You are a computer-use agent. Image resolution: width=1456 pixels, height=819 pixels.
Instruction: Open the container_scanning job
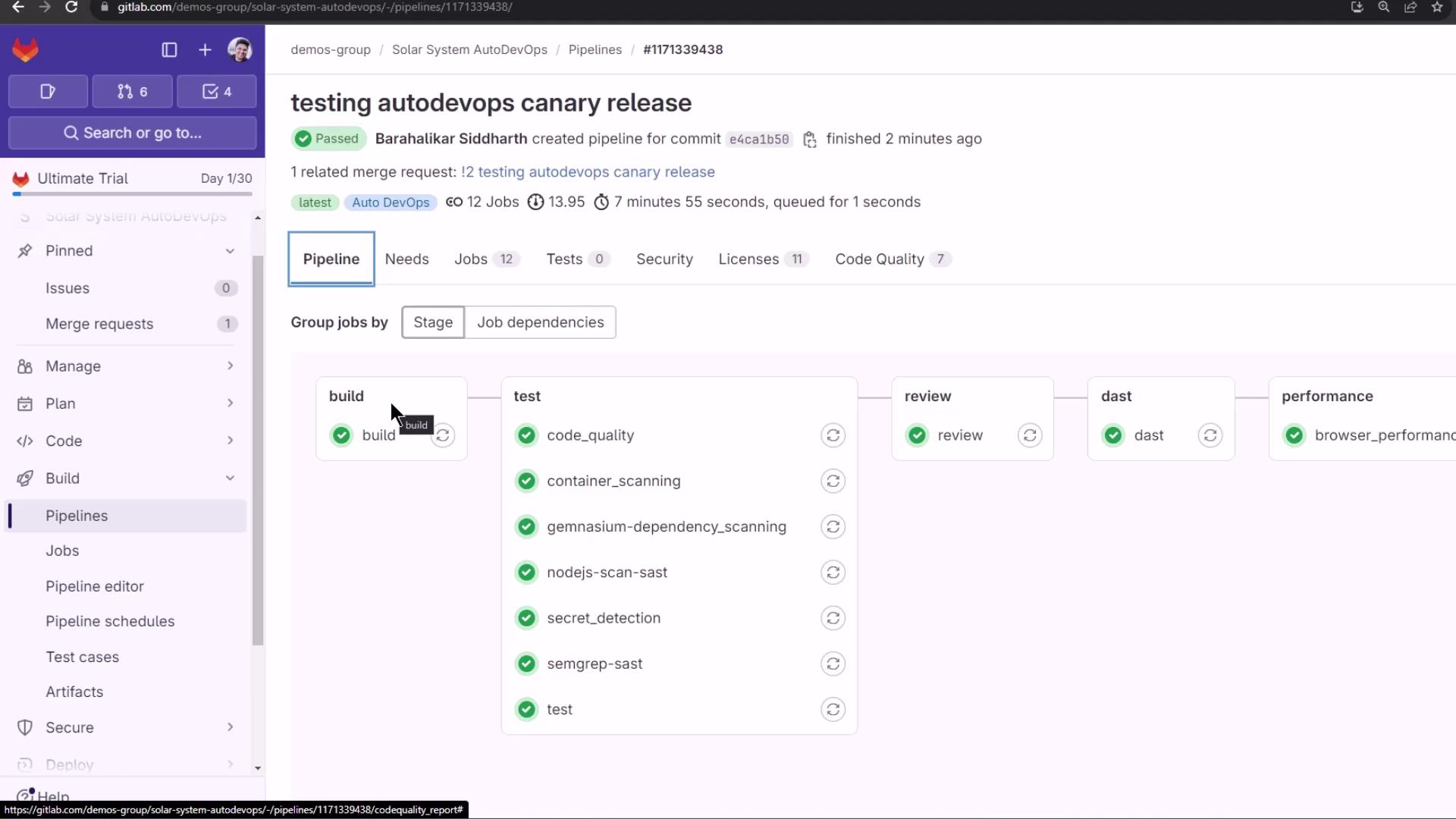[613, 481]
